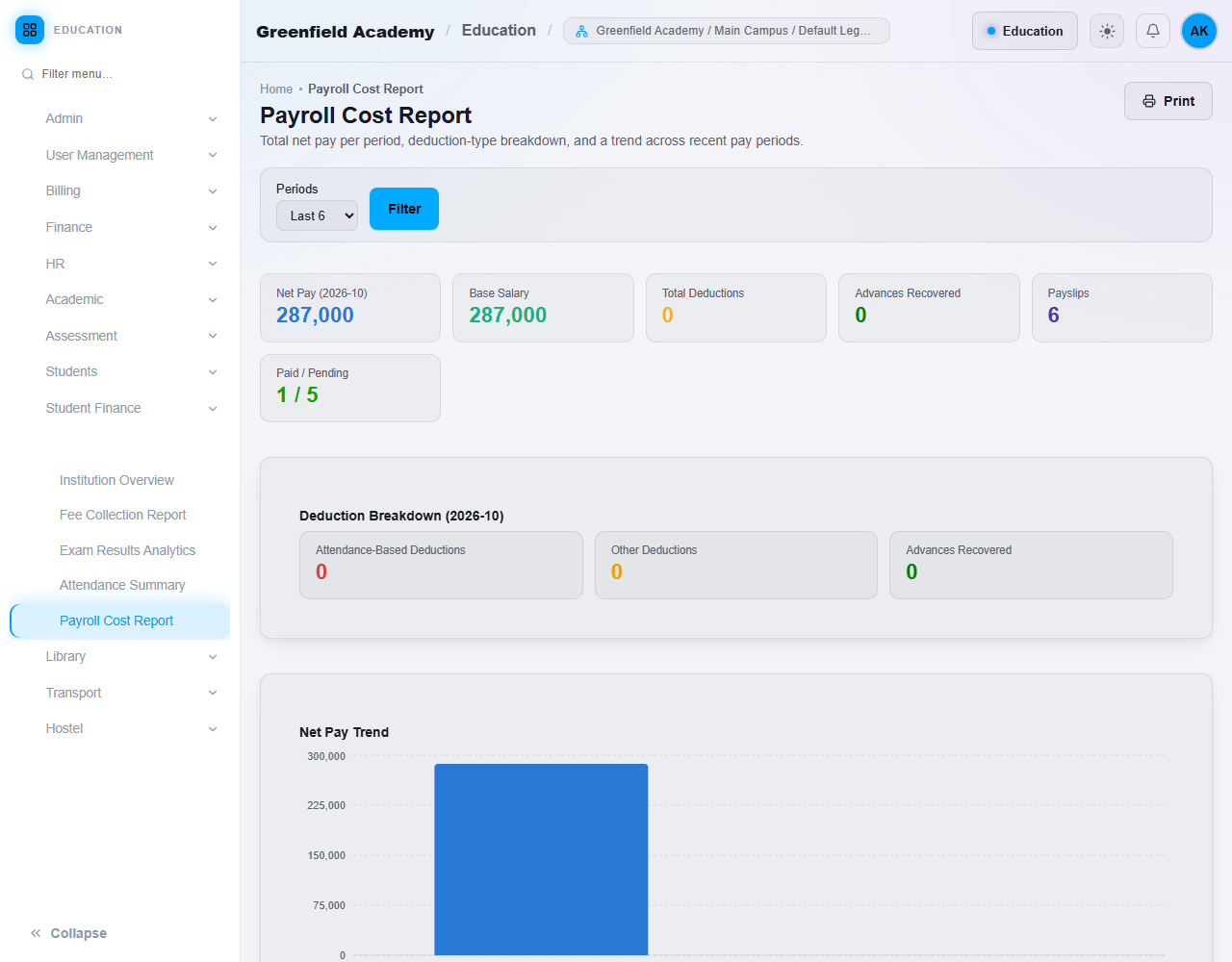This screenshot has width=1232, height=962.
Task: Expand the Hostel menu chevron
Action: [213, 729]
